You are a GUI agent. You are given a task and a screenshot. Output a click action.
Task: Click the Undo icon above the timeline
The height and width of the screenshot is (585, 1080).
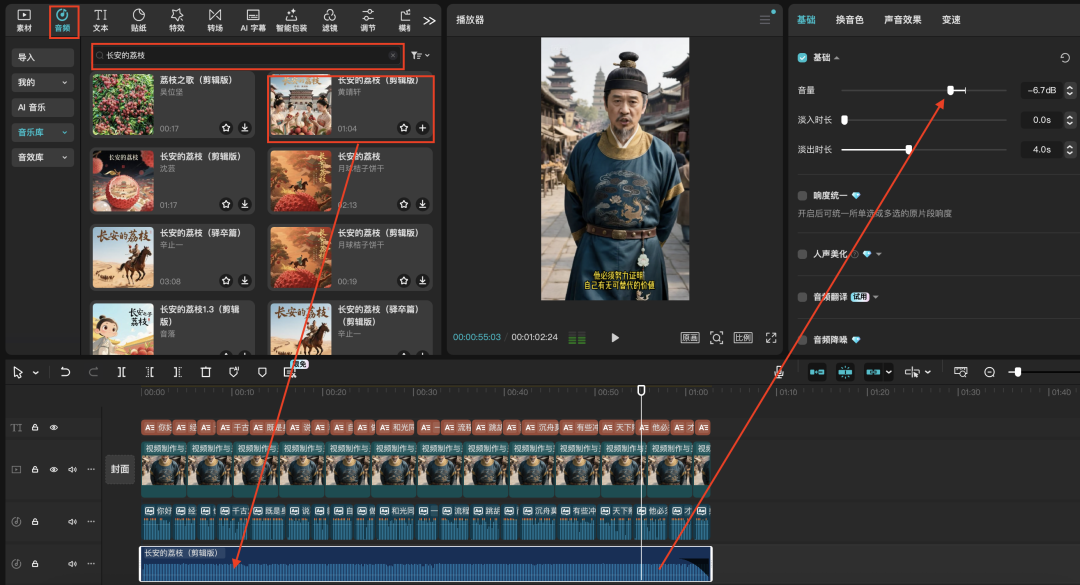(x=65, y=371)
